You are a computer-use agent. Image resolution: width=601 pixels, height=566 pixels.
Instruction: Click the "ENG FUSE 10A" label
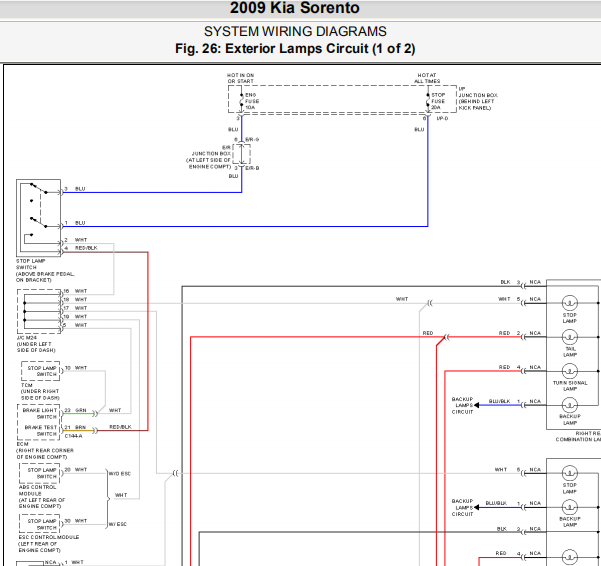tap(252, 101)
